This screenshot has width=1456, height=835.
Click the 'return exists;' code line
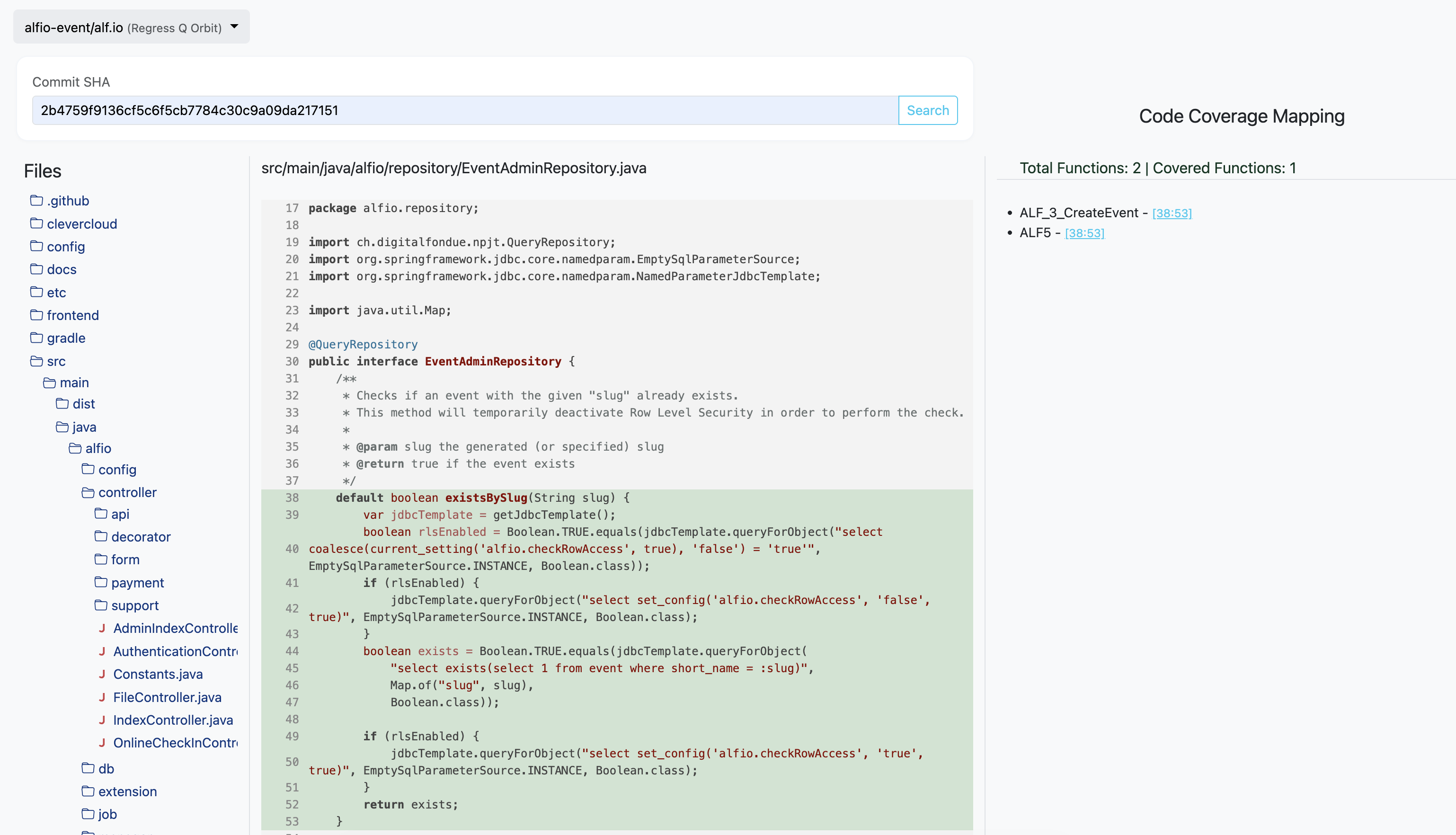coord(410,805)
